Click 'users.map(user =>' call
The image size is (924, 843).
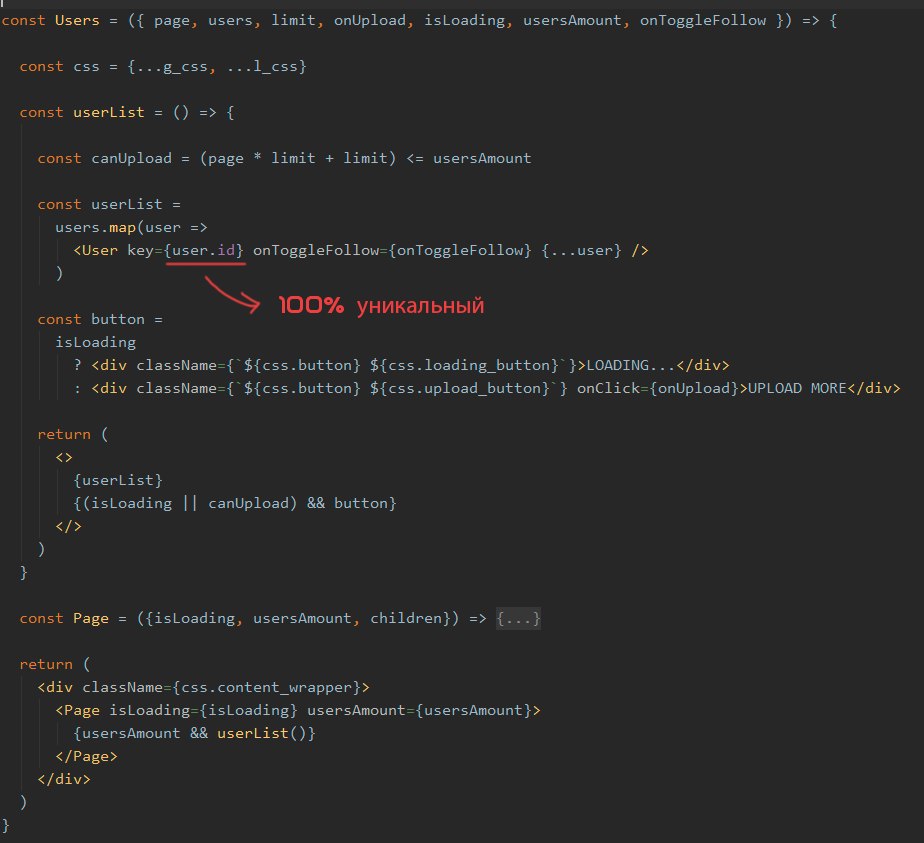(131, 227)
